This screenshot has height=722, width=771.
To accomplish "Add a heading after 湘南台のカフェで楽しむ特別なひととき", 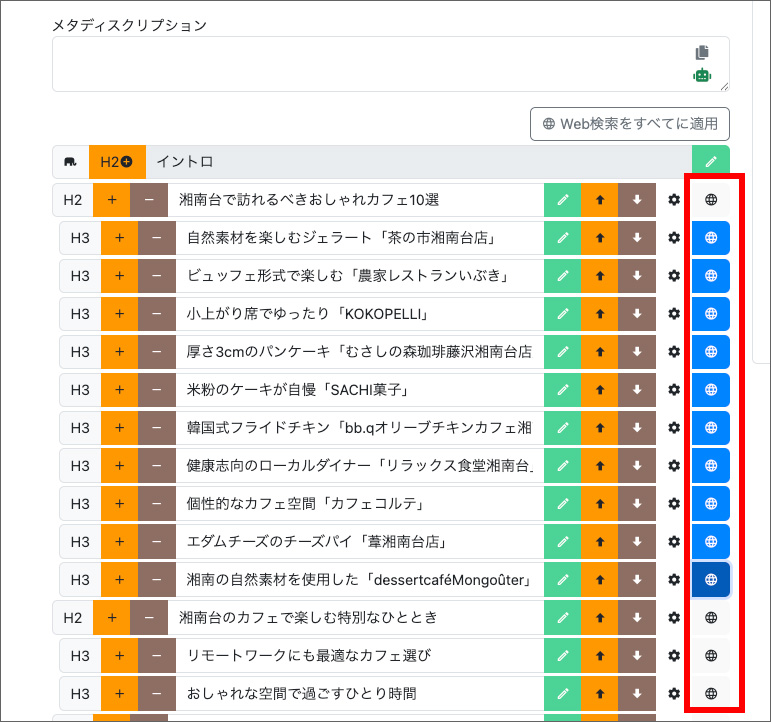I will pos(112,618).
